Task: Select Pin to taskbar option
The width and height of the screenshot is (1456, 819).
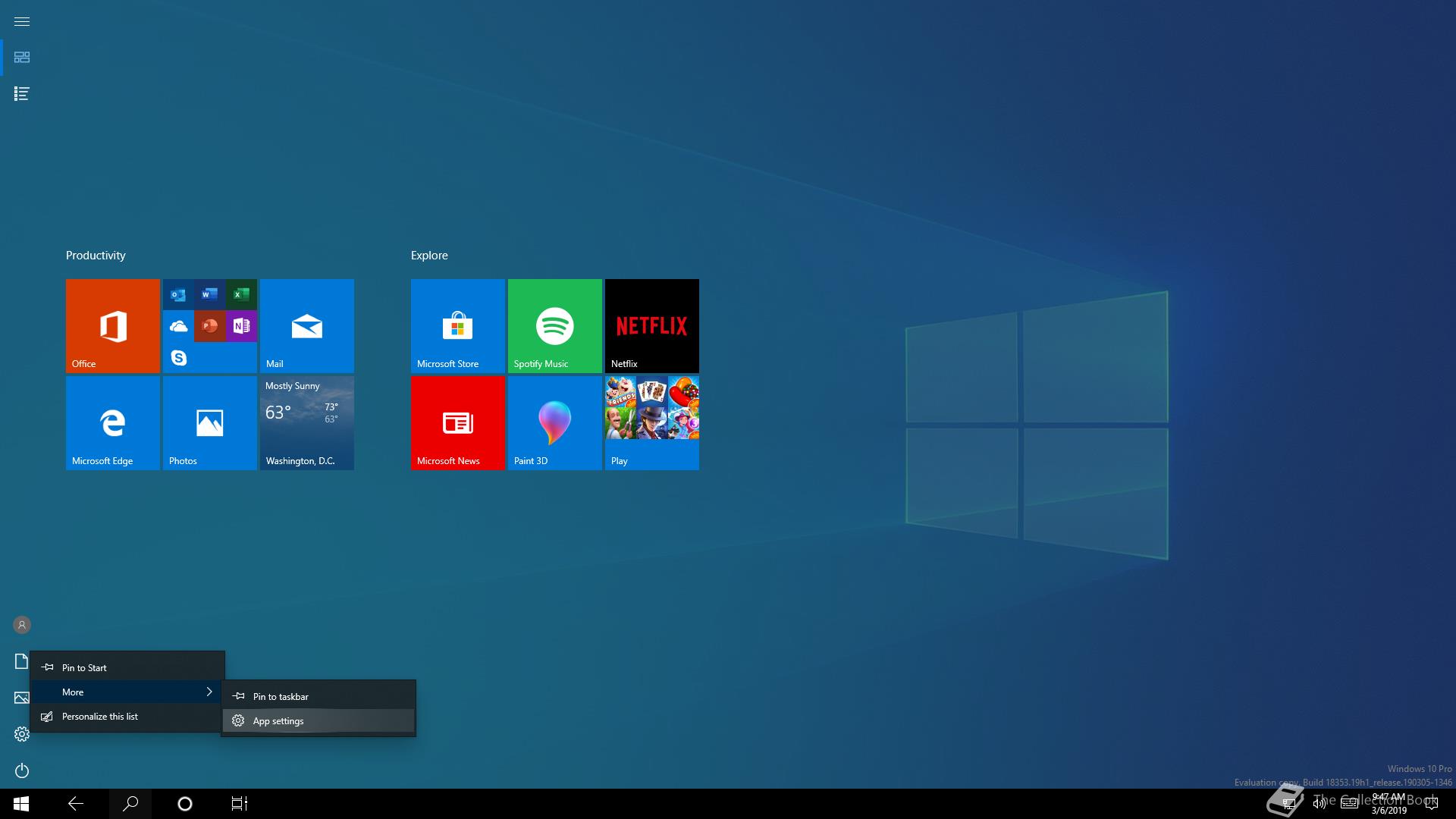Action: 318,696
